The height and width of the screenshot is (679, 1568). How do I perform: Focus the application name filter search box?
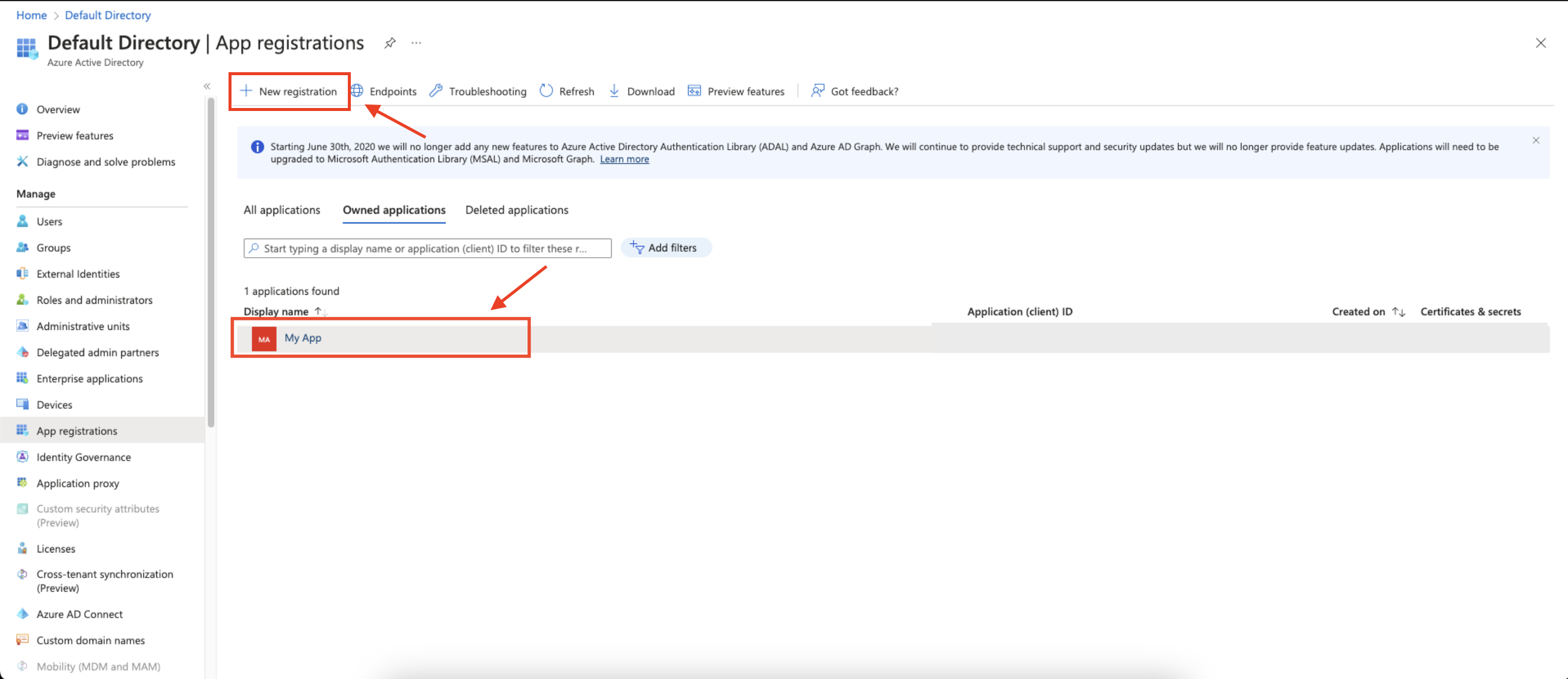pyautogui.click(x=427, y=248)
